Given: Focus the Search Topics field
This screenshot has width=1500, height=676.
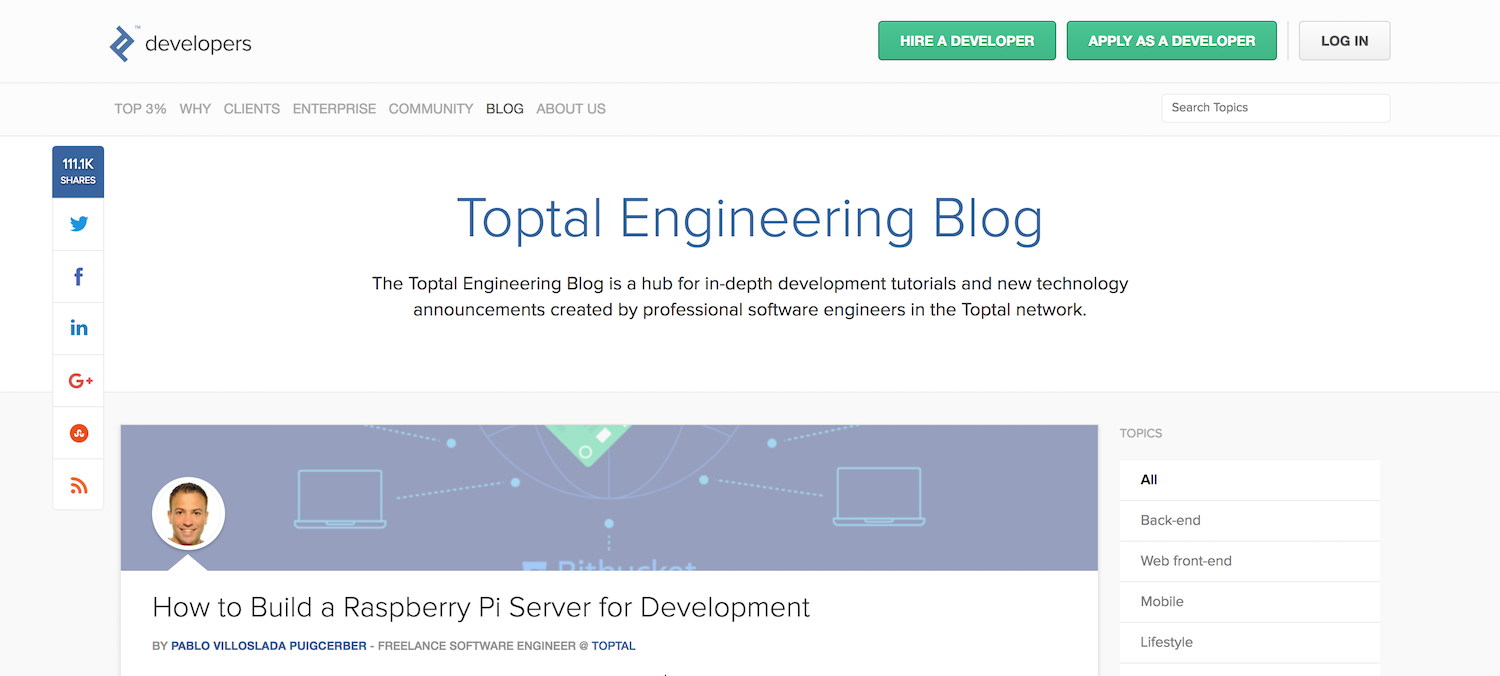Looking at the screenshot, I should tap(1275, 108).
